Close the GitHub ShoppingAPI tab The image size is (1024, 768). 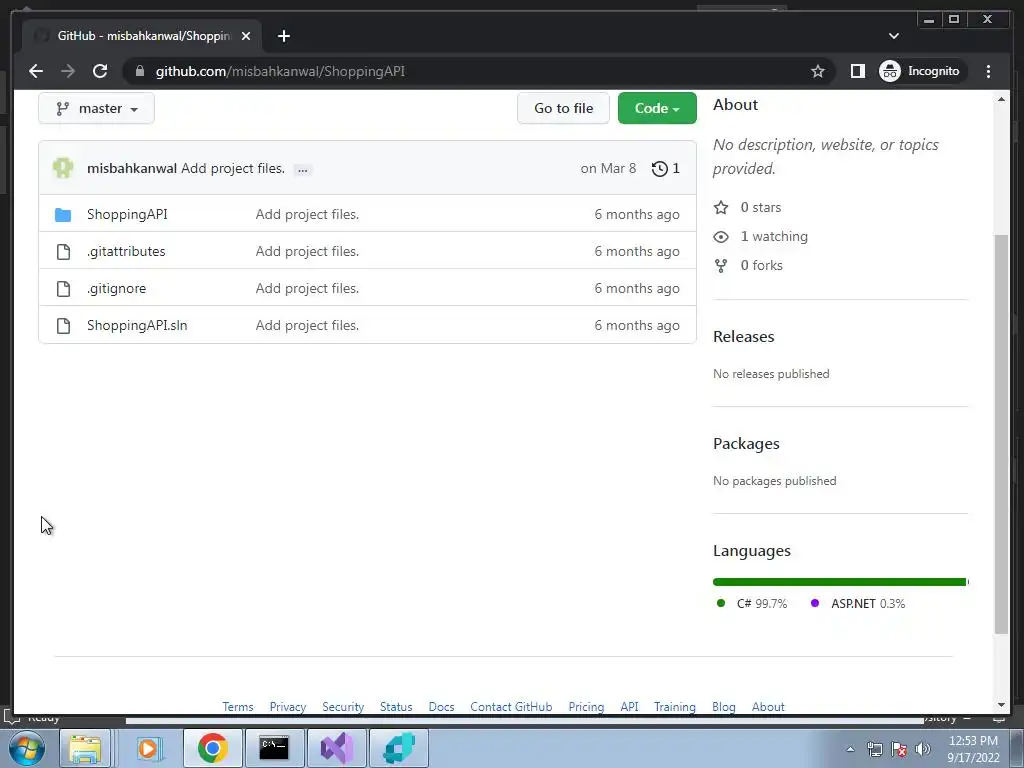(x=246, y=36)
